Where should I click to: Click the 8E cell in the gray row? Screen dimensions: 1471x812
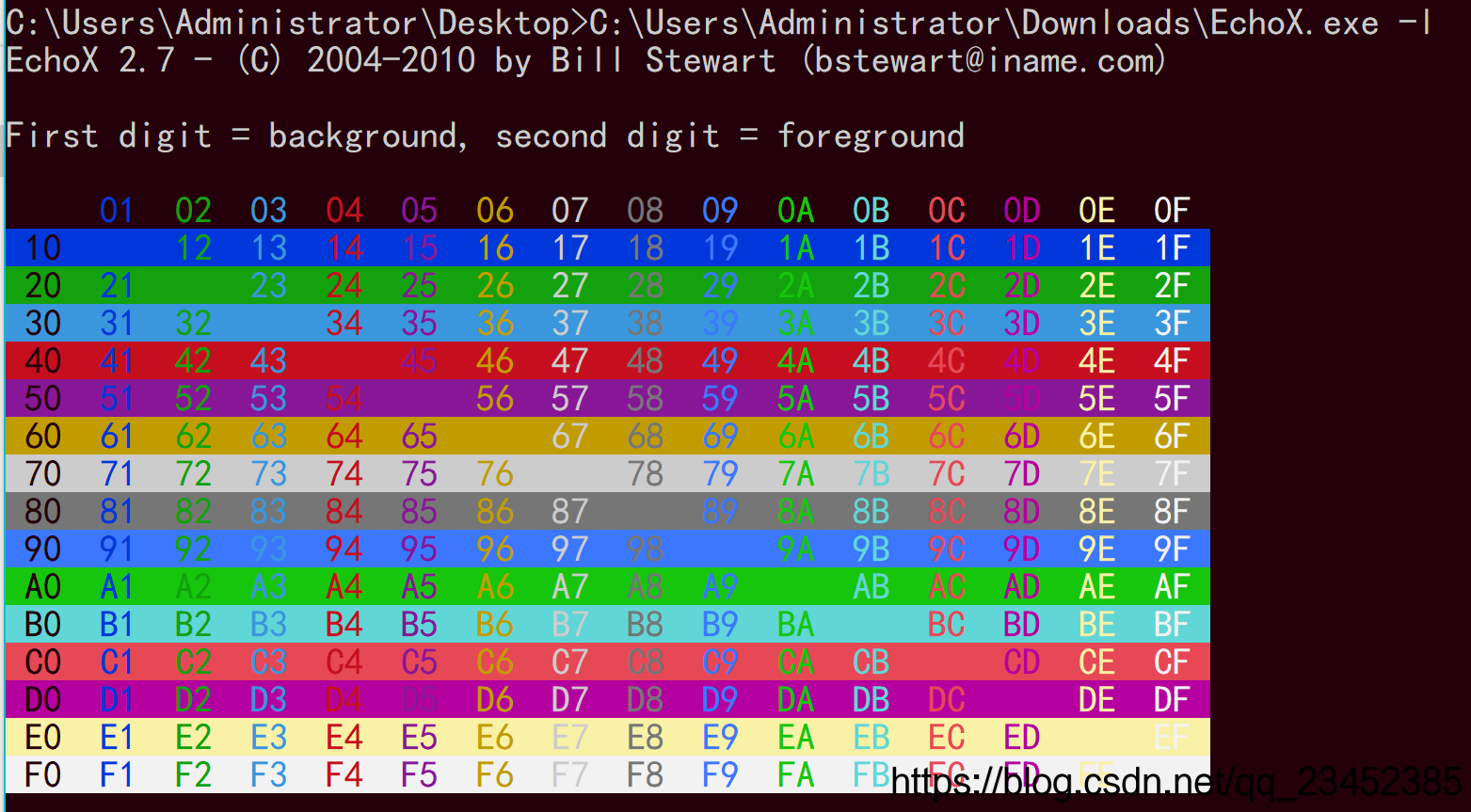click(x=1095, y=511)
